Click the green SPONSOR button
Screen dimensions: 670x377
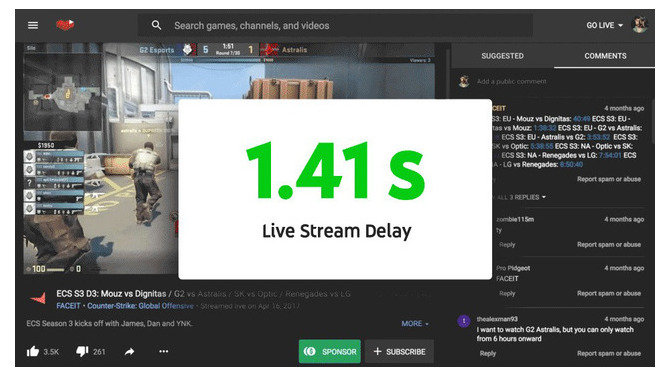tap(329, 351)
